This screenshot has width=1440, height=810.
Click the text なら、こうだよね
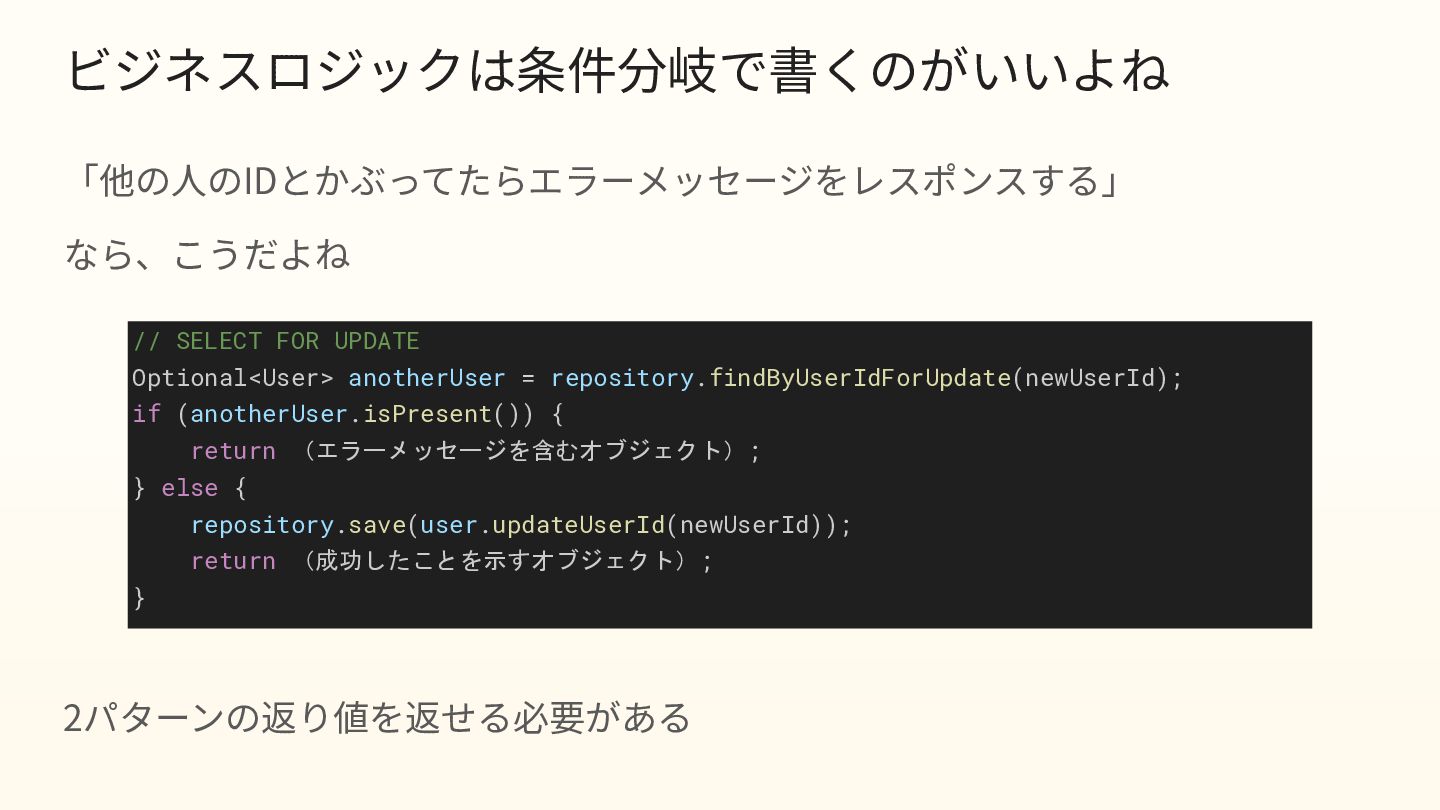click(207, 254)
